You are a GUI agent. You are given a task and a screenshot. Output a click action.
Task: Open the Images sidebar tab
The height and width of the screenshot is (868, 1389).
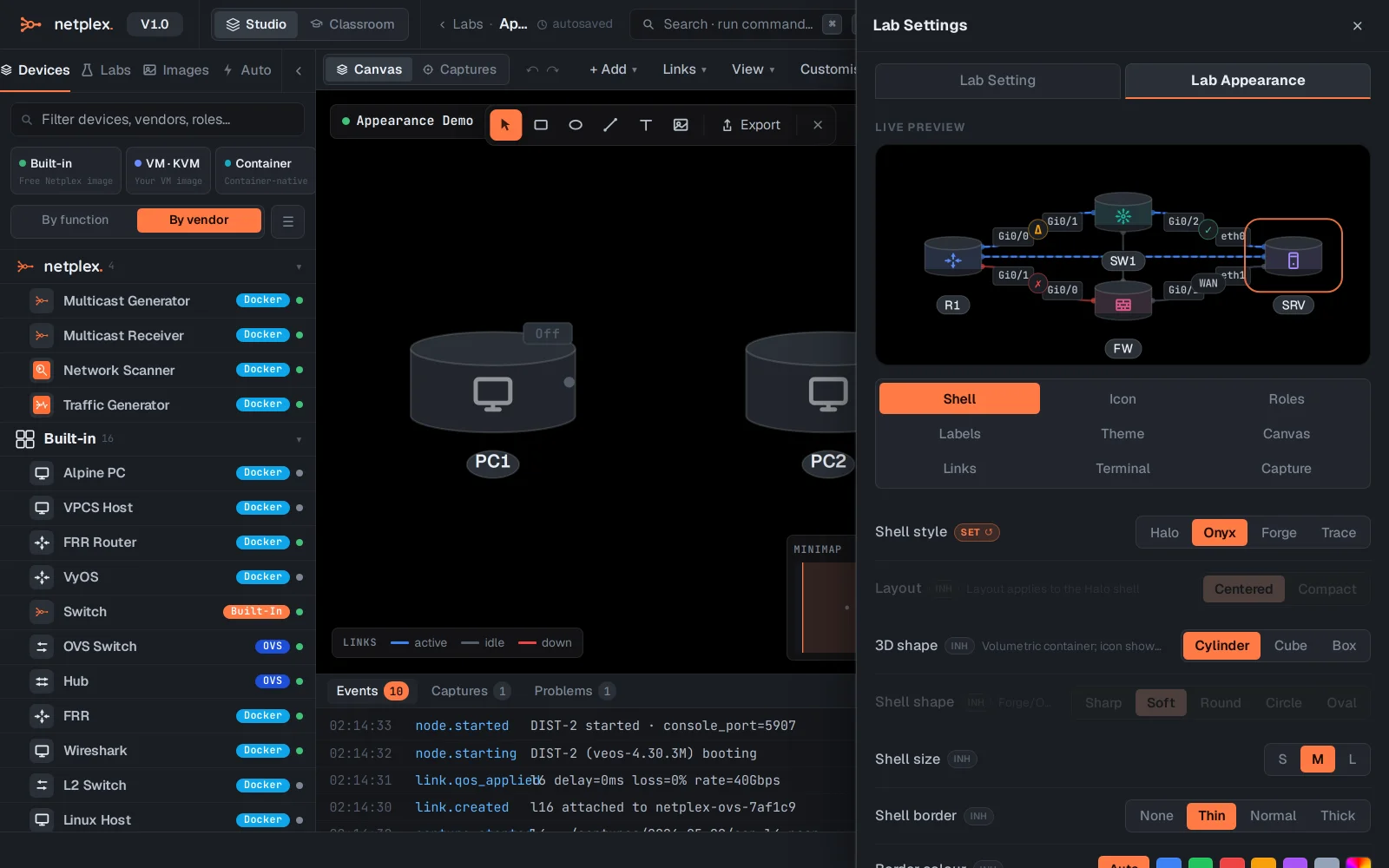point(176,70)
